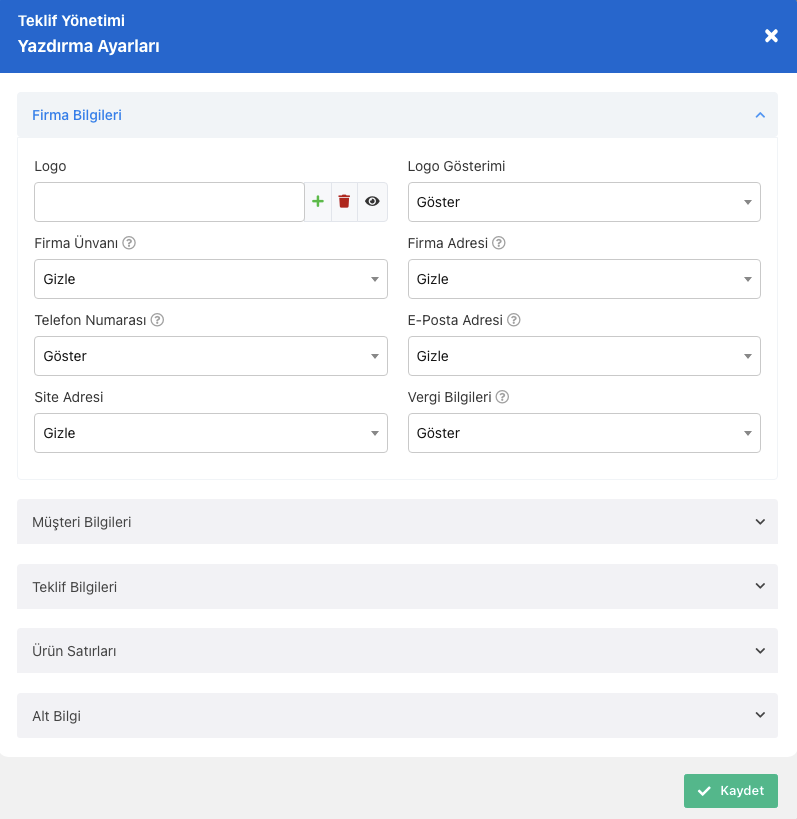Click the green plus icon to add logo

(x=318, y=202)
